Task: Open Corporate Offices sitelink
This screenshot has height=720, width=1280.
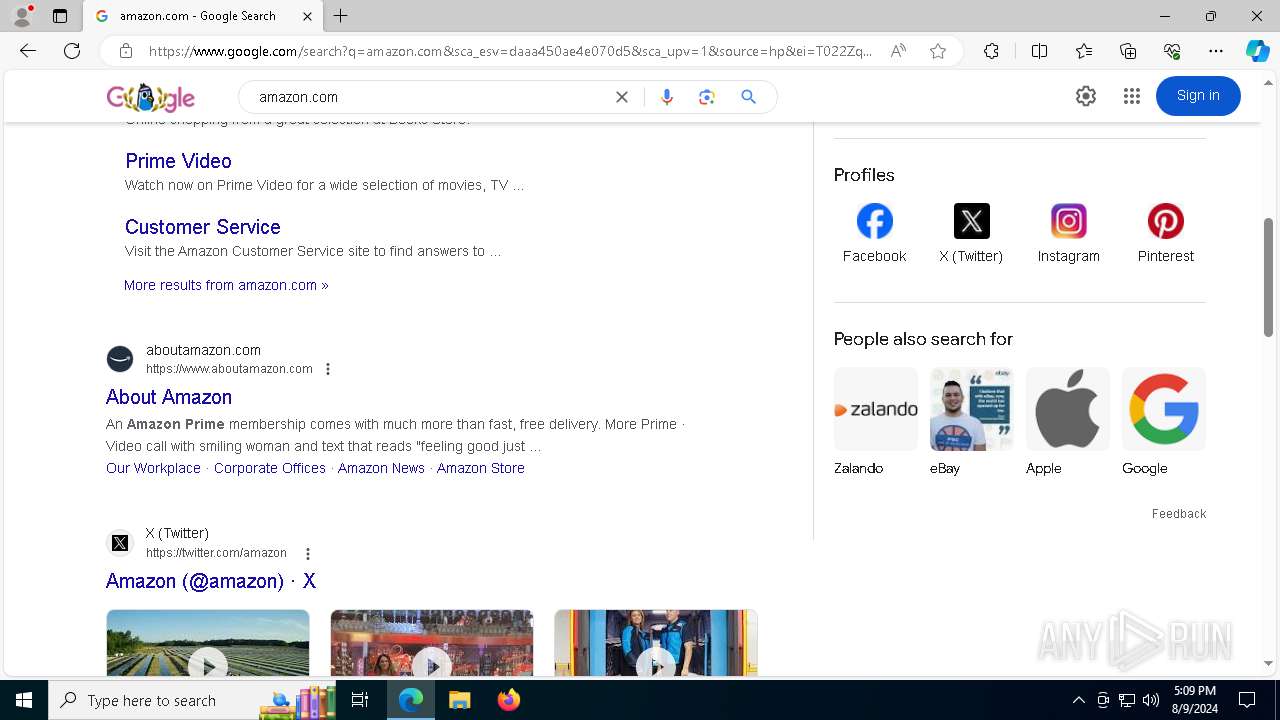Action: click(x=270, y=468)
